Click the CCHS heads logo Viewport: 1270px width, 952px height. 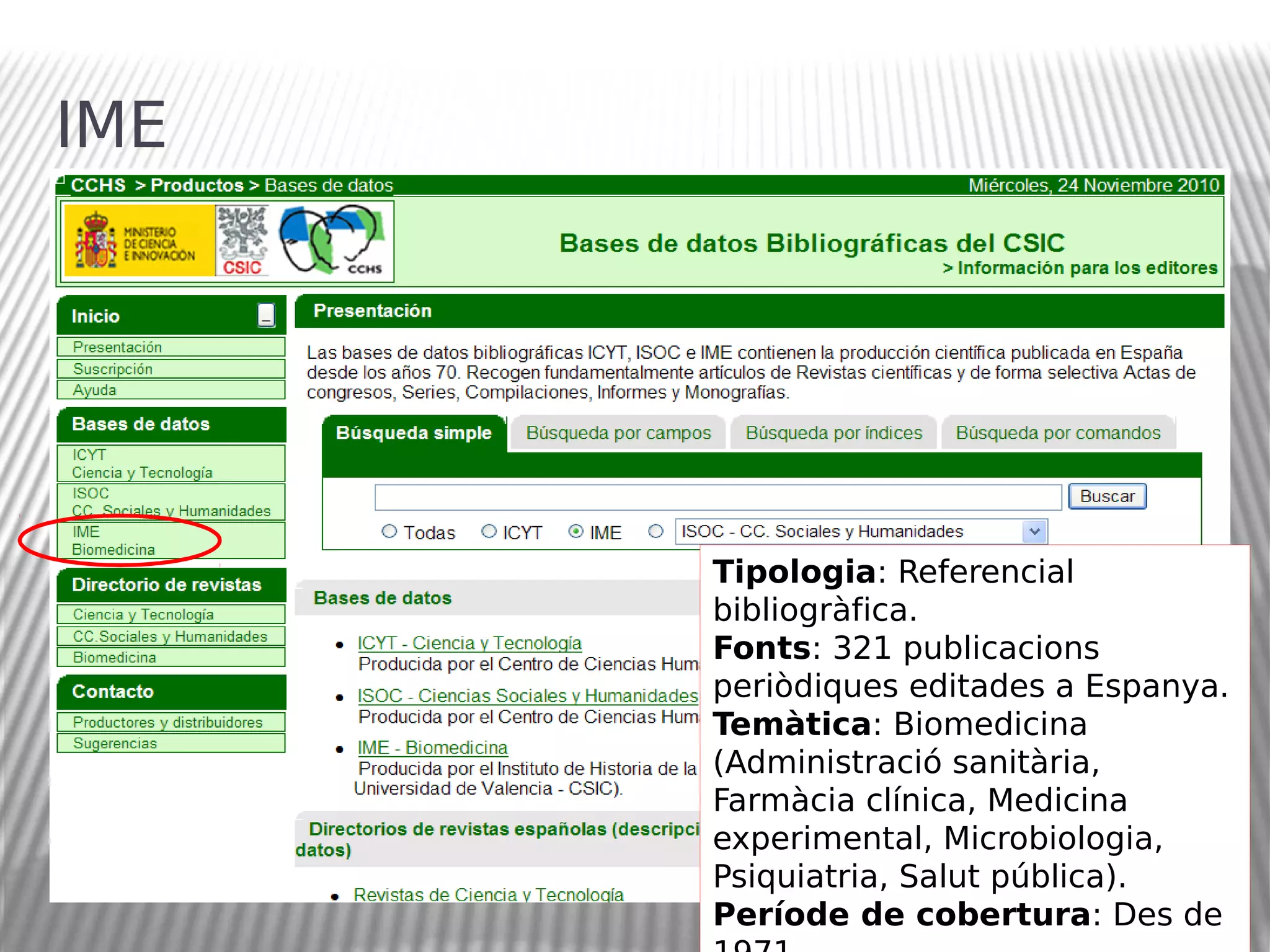pyautogui.click(x=331, y=241)
